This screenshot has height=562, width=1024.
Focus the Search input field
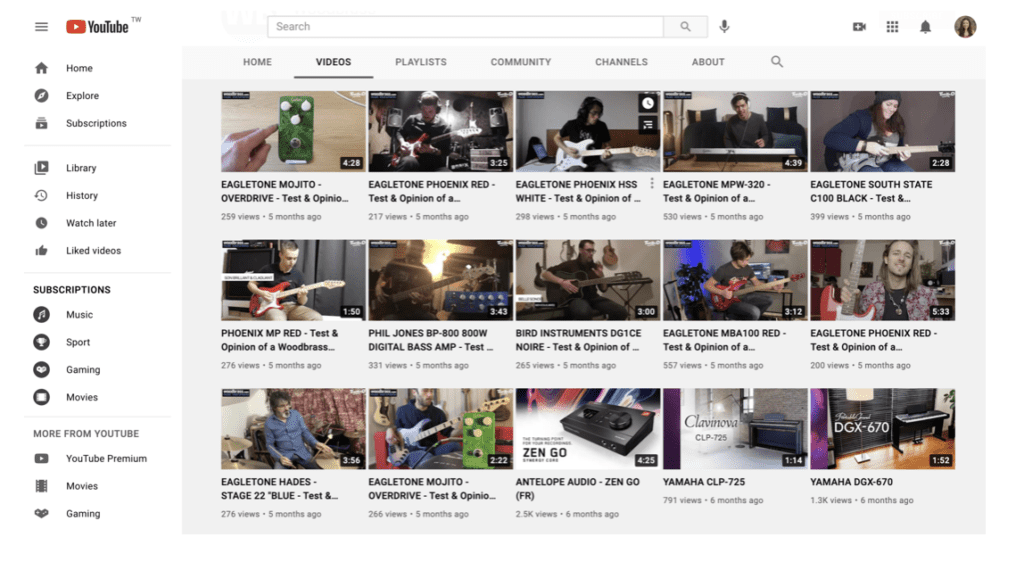pos(466,27)
